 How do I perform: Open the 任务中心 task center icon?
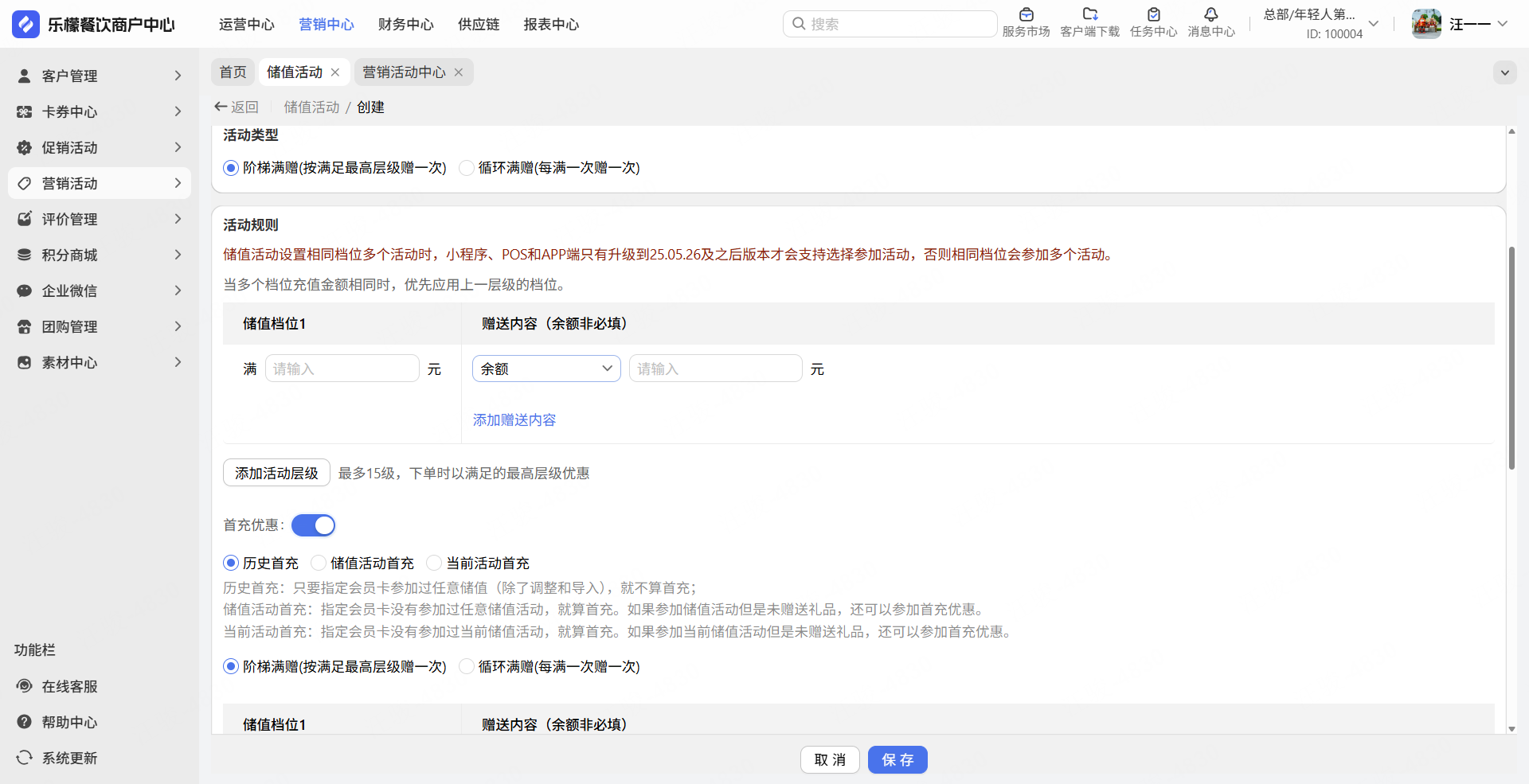pyautogui.click(x=1153, y=15)
